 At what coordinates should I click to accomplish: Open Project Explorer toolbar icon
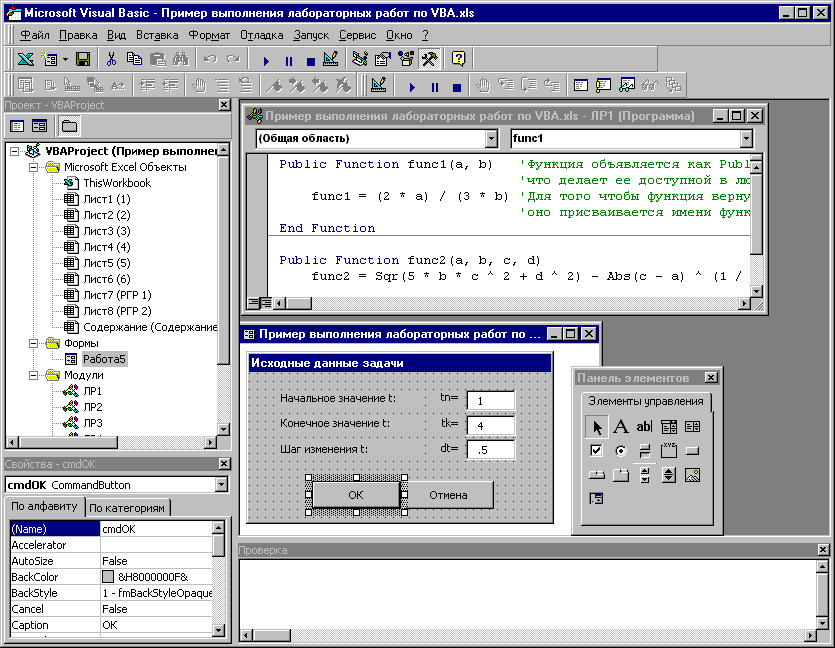(x=360, y=59)
